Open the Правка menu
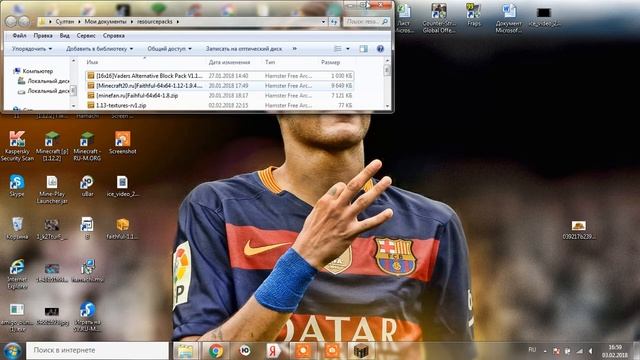Screen dimensions: 640x360 pos(43,36)
